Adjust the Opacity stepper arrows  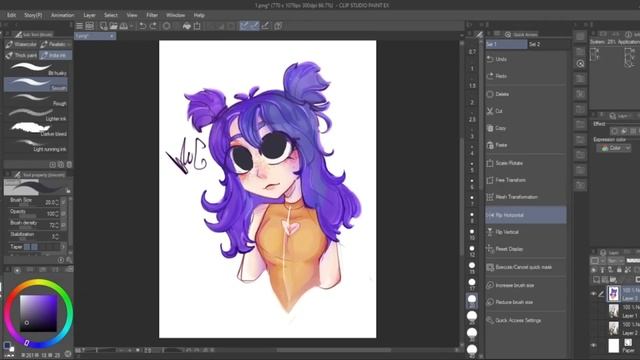pyautogui.click(x=57, y=213)
